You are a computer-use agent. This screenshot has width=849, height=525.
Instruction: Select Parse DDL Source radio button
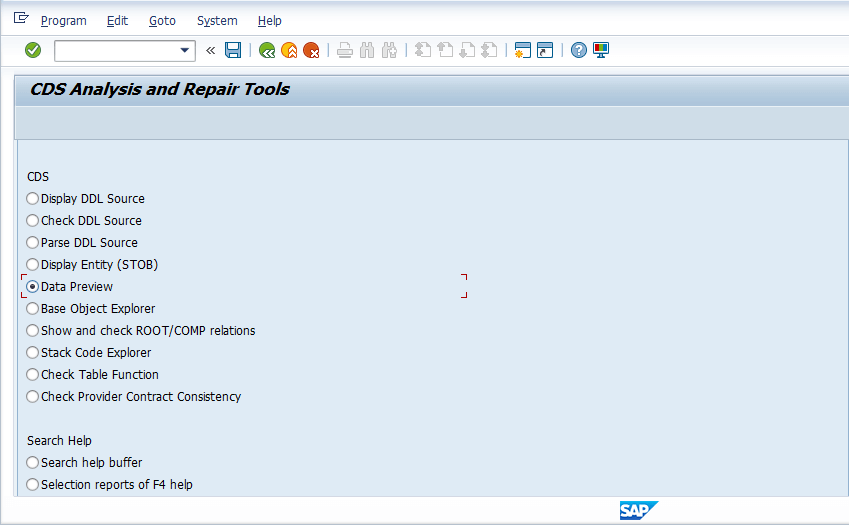pos(32,242)
